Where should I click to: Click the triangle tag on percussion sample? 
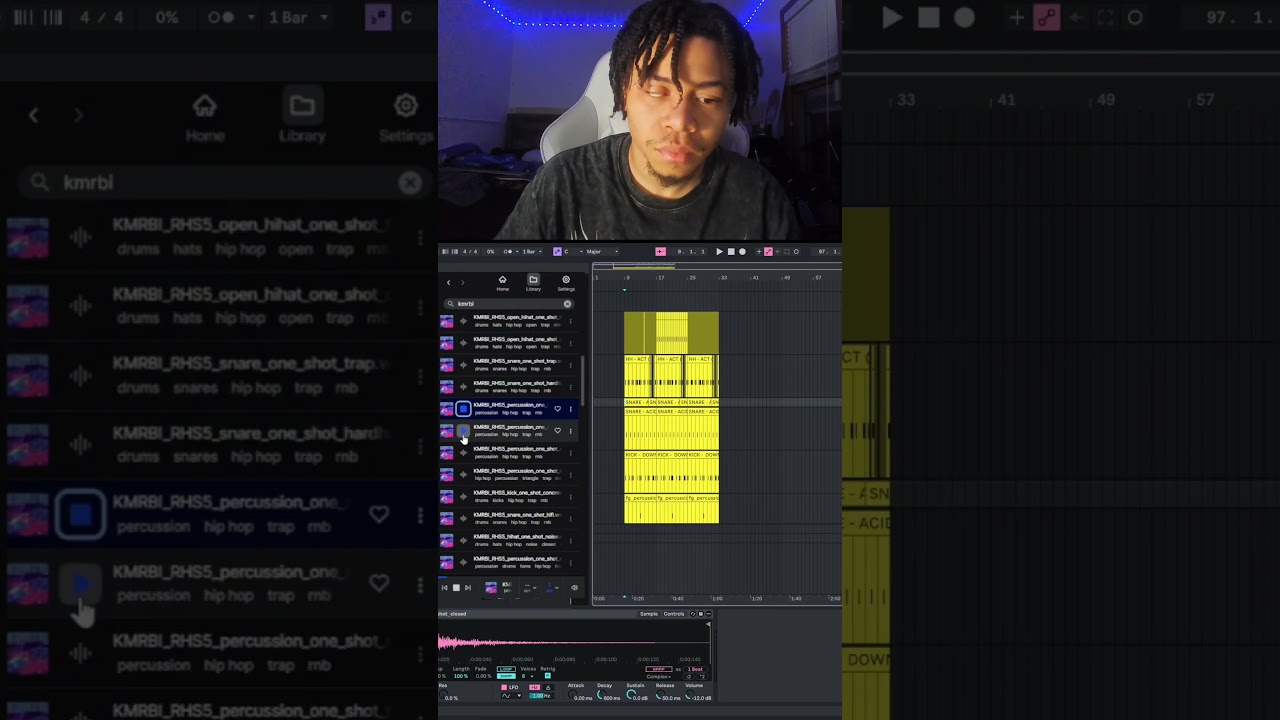point(530,478)
